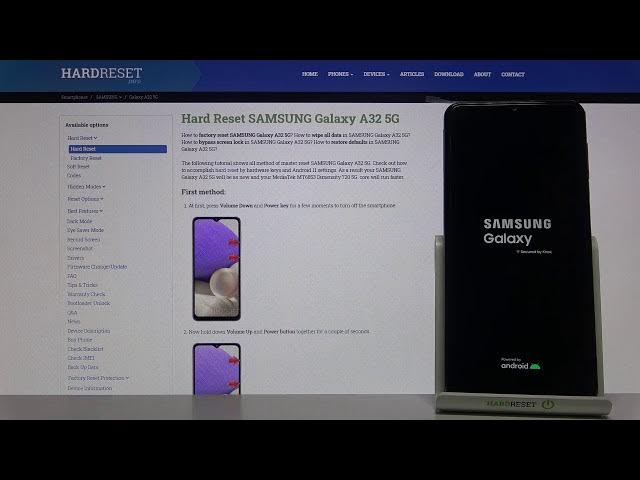Viewport: 640px width, 480px height.
Task: Open Firmware Change/Update link
Action: [x=97, y=267]
